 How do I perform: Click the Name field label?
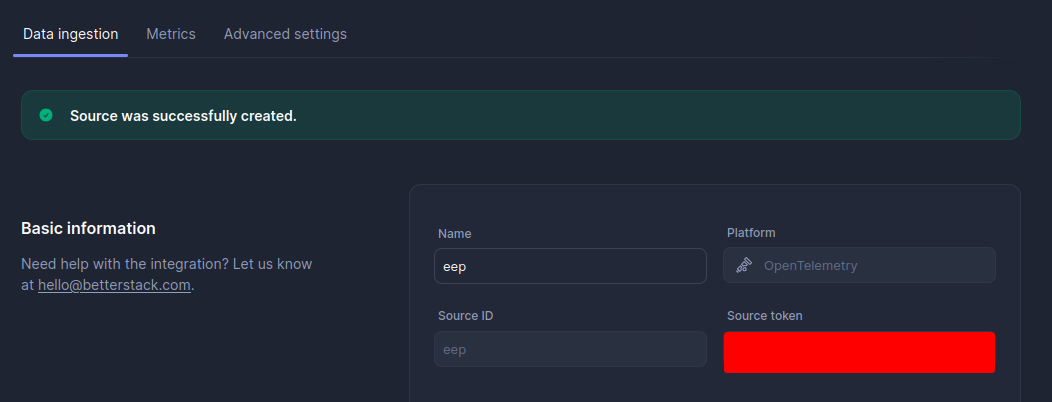click(x=454, y=233)
